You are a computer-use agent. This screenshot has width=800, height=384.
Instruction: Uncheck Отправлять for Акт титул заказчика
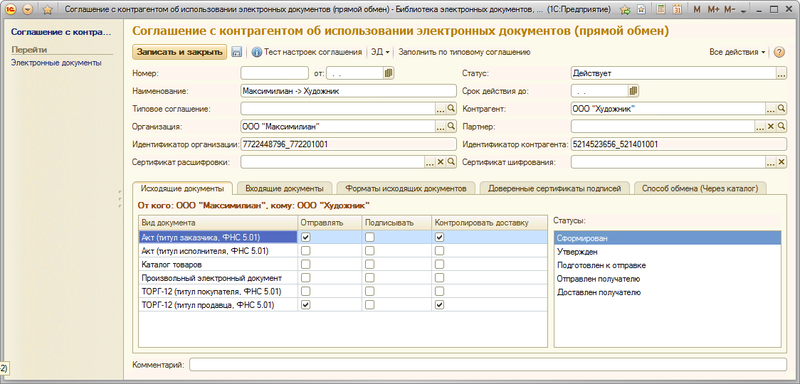306,237
